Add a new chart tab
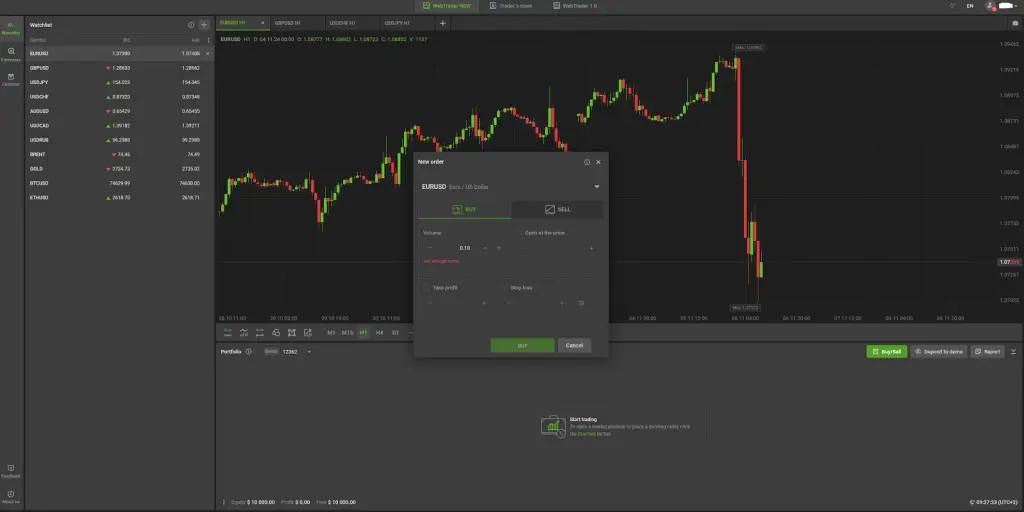This screenshot has height=512, width=1024. (442, 24)
